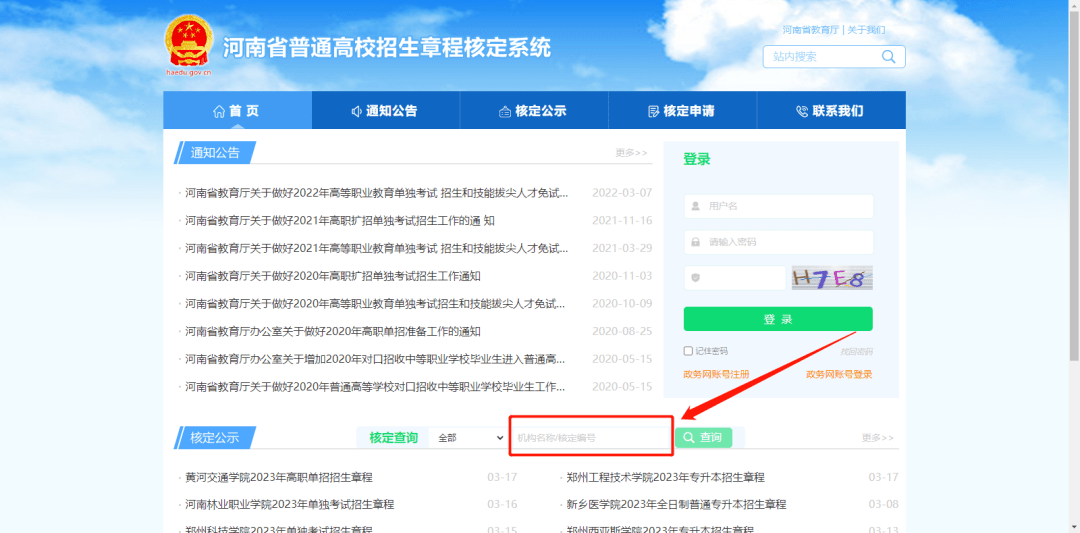Image resolution: width=1080 pixels, height=533 pixels.
Task: Click the briefcase icon beside 核定公示 tab
Action: (505, 112)
